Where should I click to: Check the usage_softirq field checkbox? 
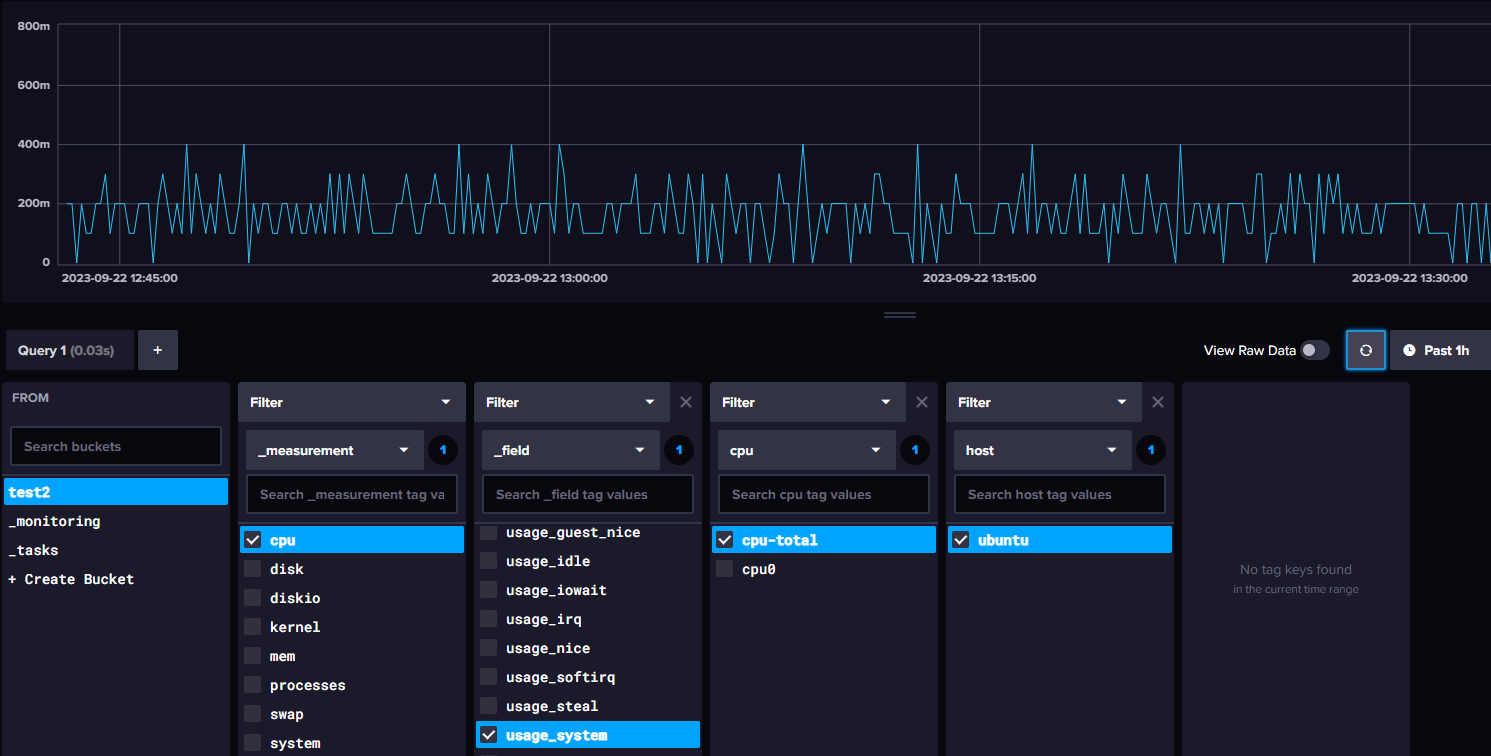[x=489, y=677]
